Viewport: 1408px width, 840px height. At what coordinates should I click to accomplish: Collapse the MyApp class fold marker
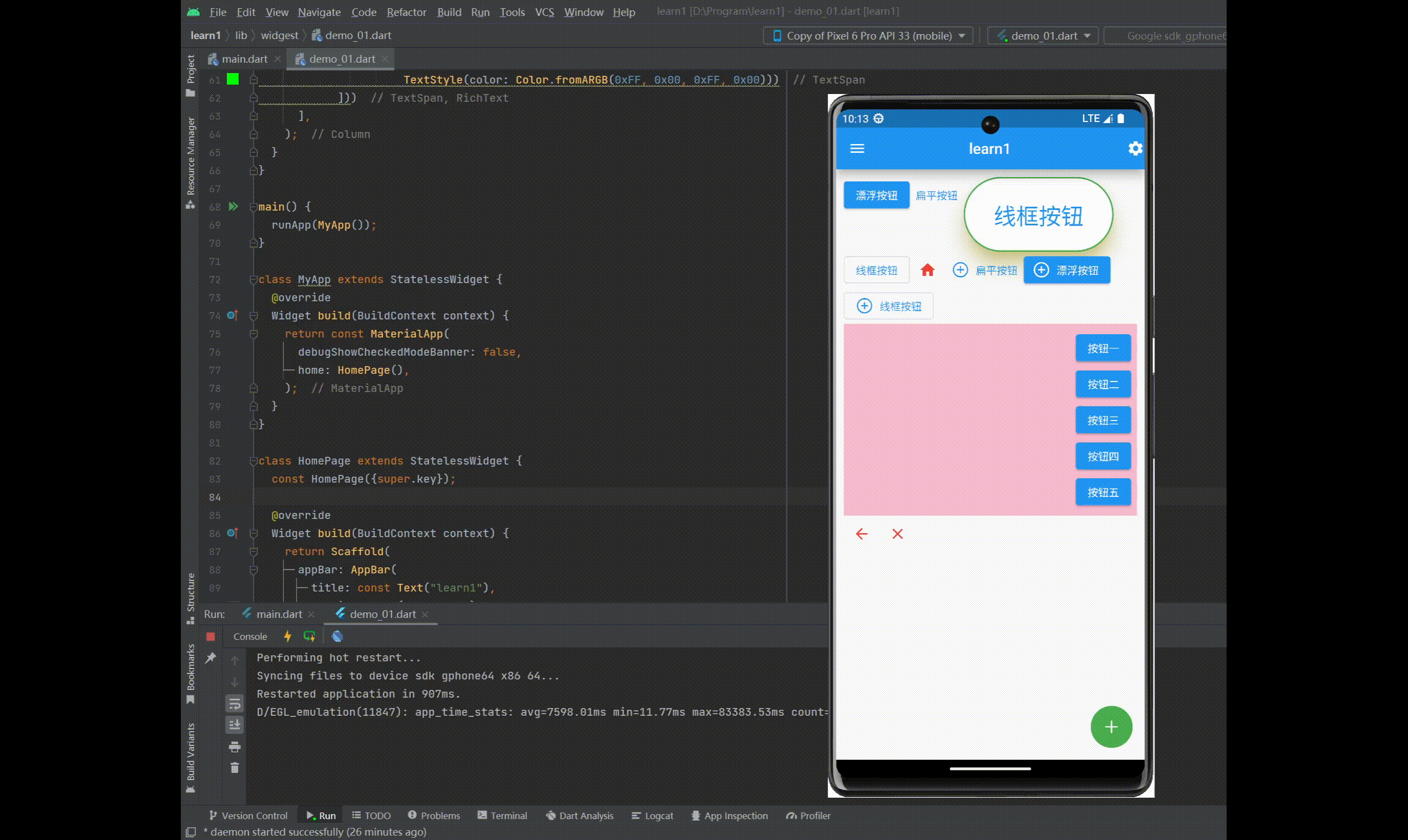(x=254, y=280)
